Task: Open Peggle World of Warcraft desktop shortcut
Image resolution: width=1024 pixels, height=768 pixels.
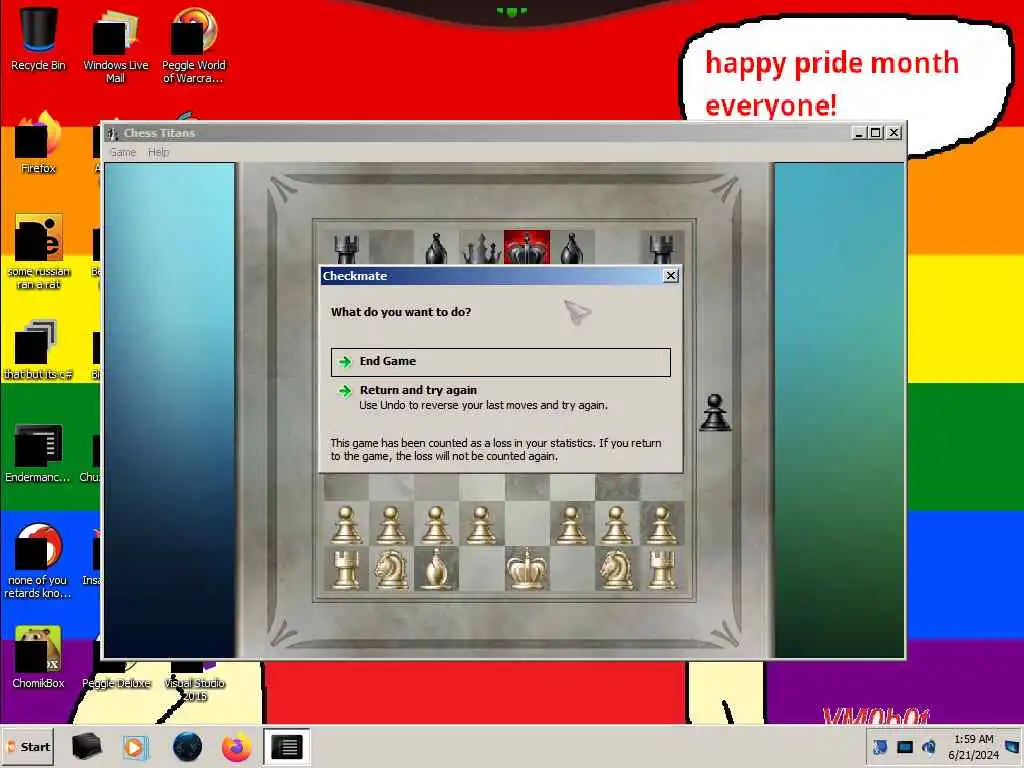Action: click(x=193, y=46)
